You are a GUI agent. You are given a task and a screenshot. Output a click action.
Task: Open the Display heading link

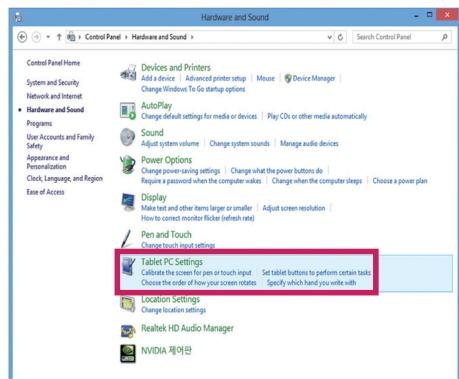pyautogui.click(x=154, y=197)
